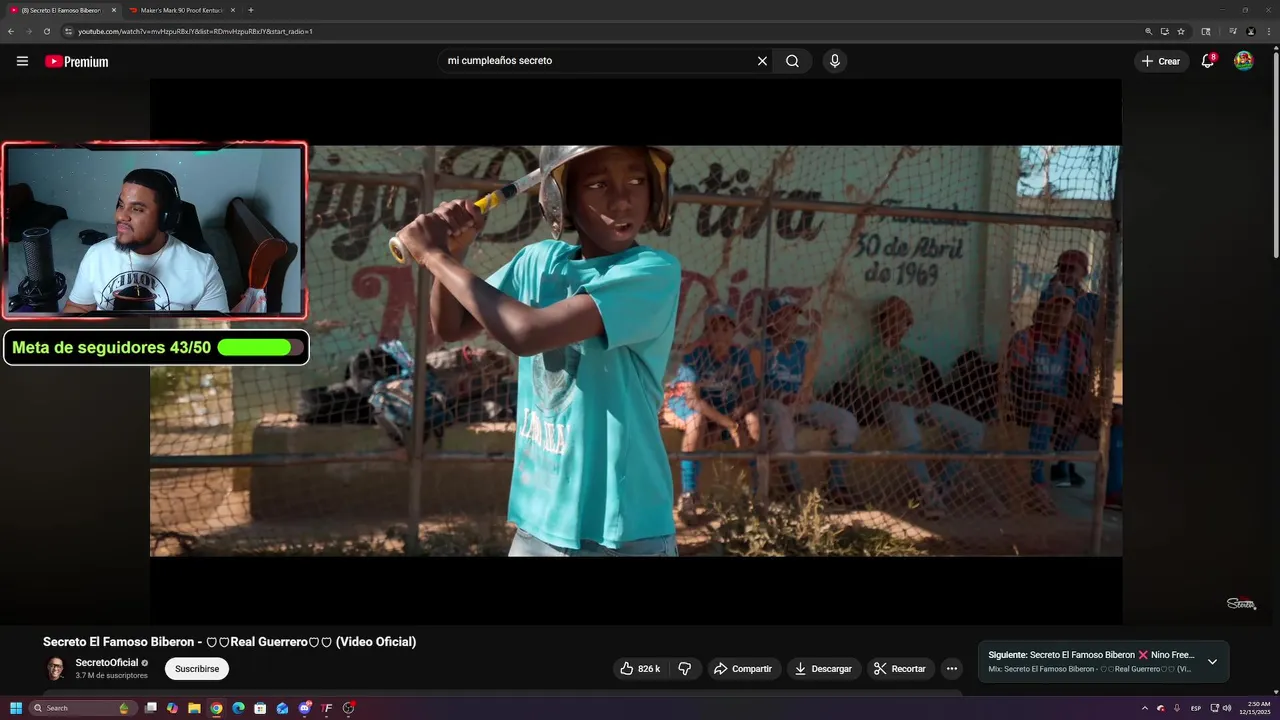The height and width of the screenshot is (720, 1280).
Task: Start voice search with the microphone
Action: (x=835, y=61)
